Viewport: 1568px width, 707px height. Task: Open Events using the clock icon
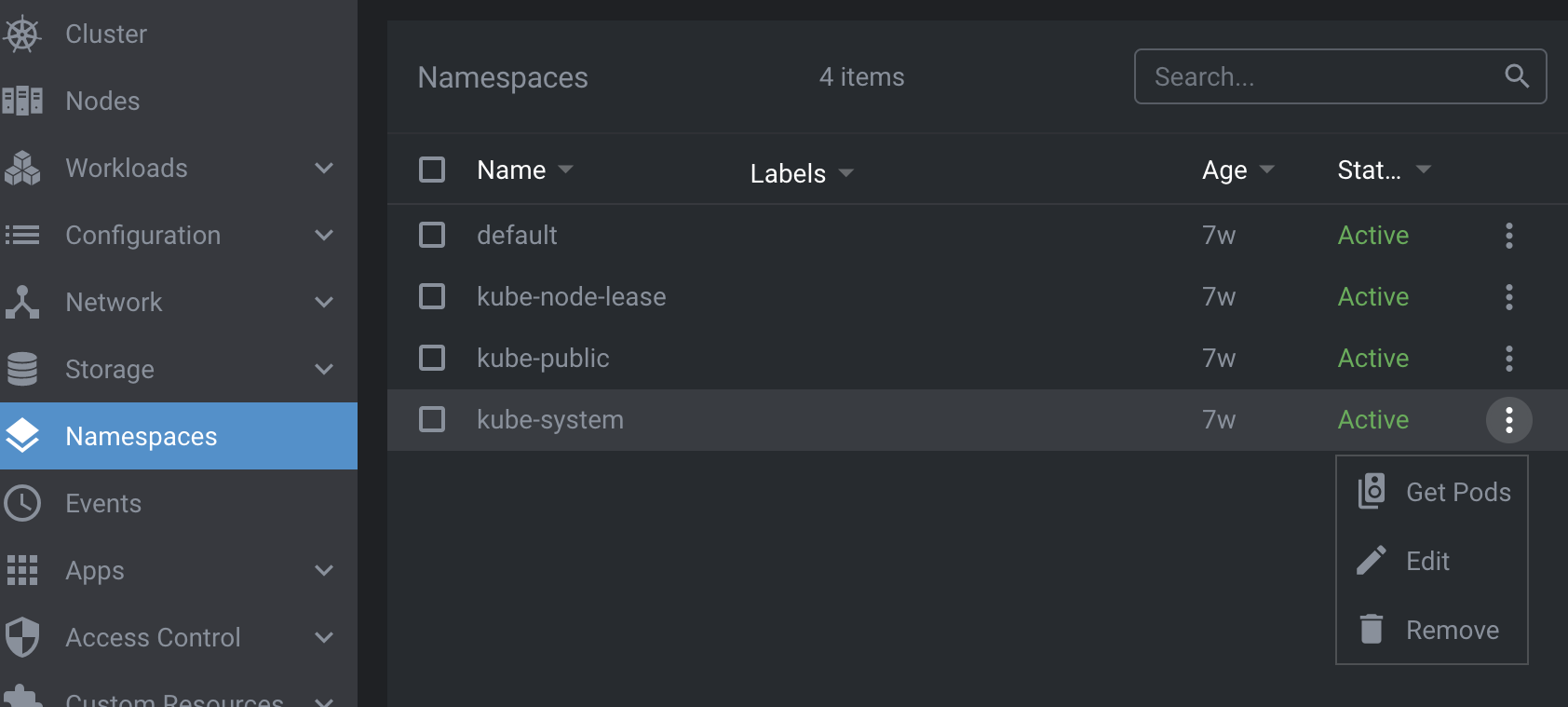point(24,503)
